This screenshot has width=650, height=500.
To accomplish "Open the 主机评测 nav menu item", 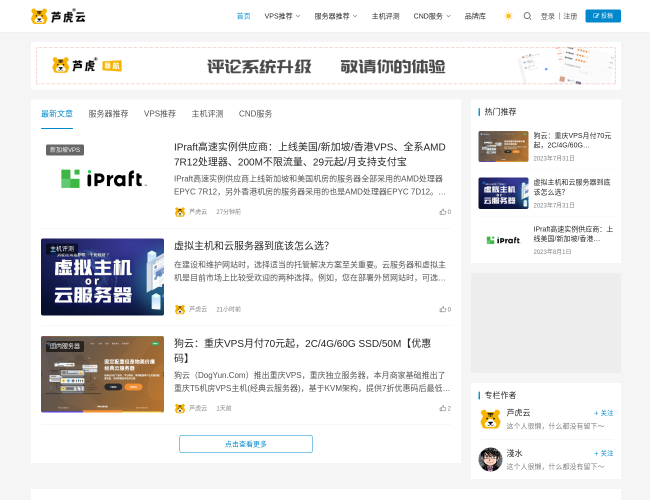I will click(x=385, y=16).
